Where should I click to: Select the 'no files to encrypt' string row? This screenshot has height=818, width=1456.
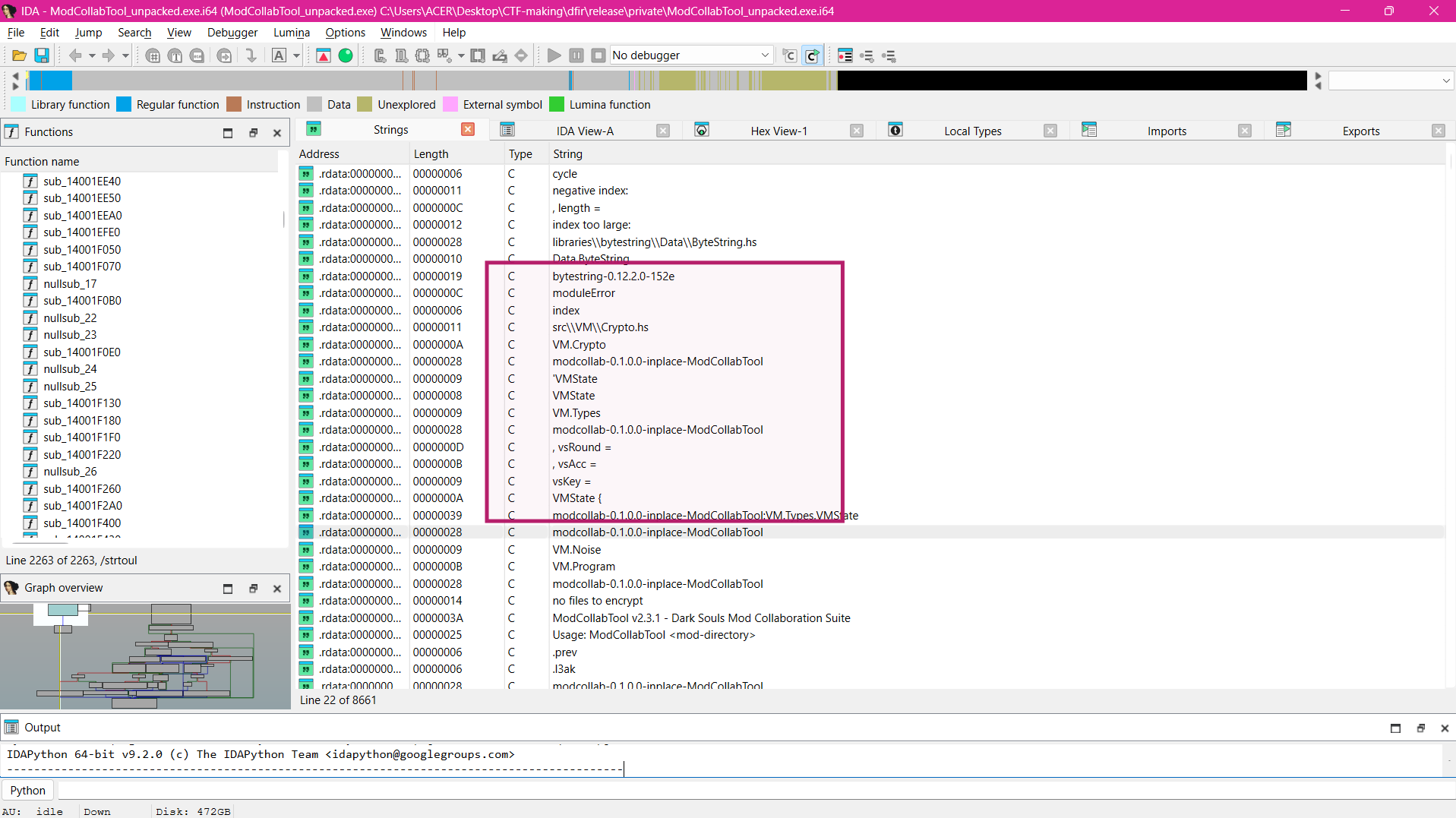[870, 601]
